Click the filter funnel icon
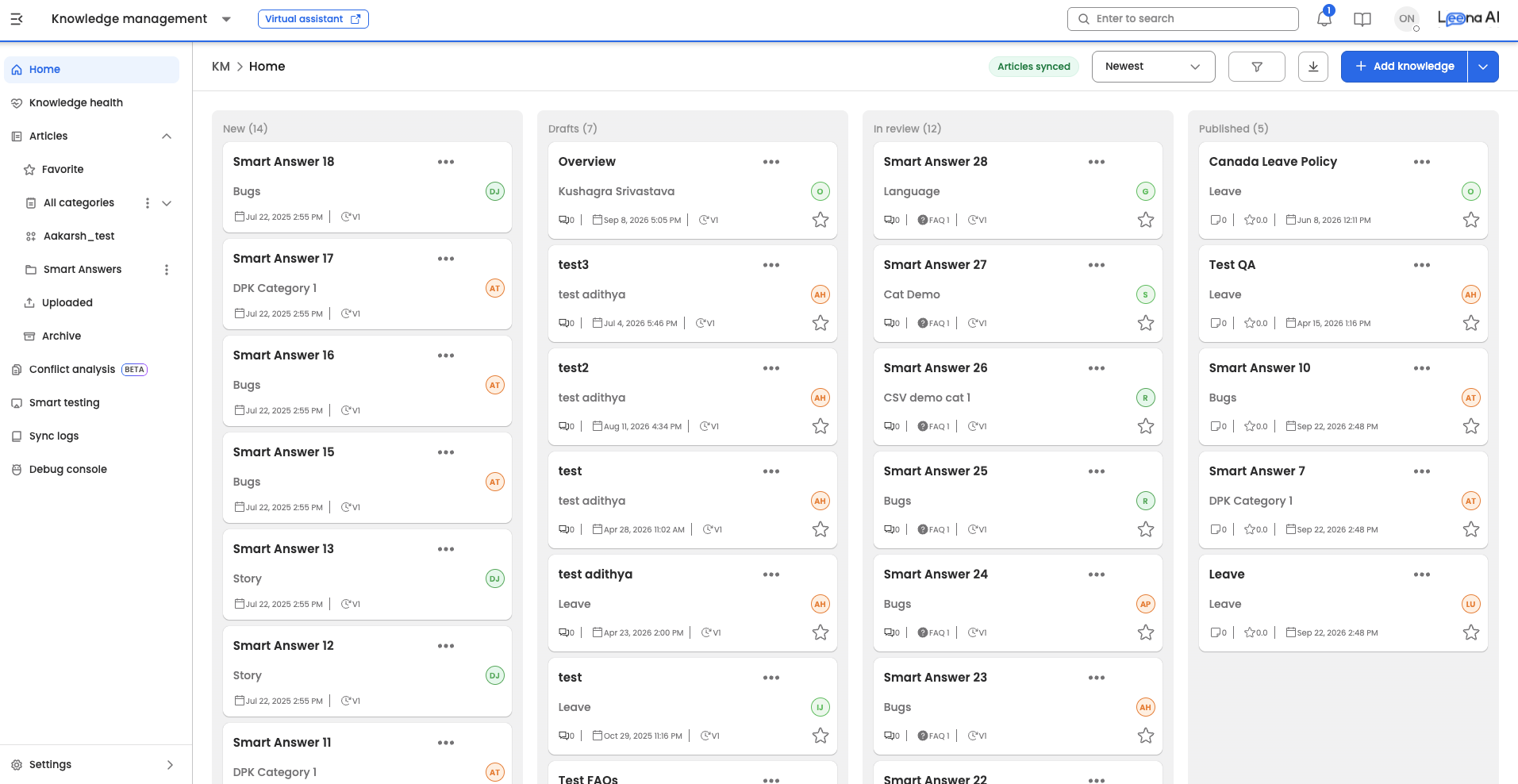1518x784 pixels. point(1257,67)
